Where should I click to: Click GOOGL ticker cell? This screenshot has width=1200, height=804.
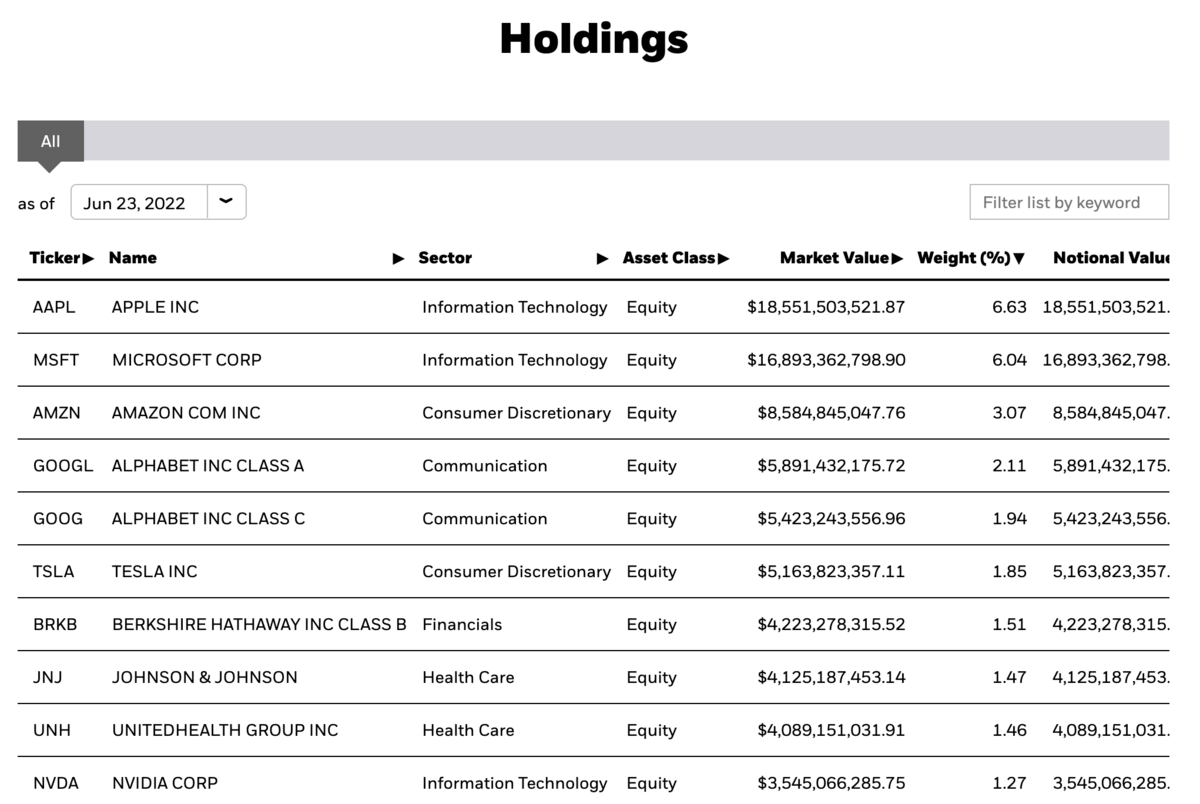pos(63,466)
